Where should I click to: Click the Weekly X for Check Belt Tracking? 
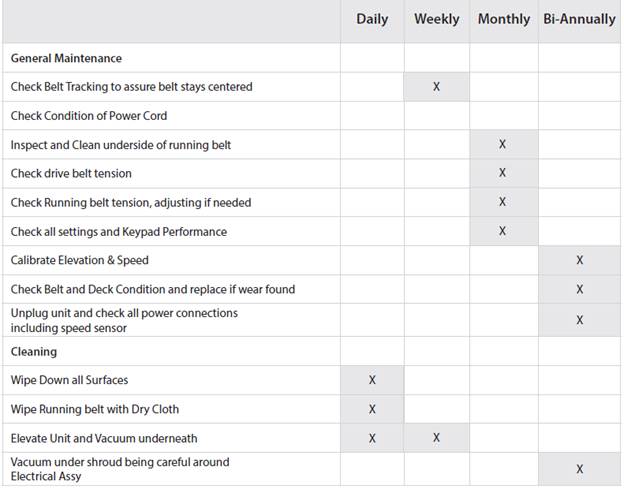[437, 87]
